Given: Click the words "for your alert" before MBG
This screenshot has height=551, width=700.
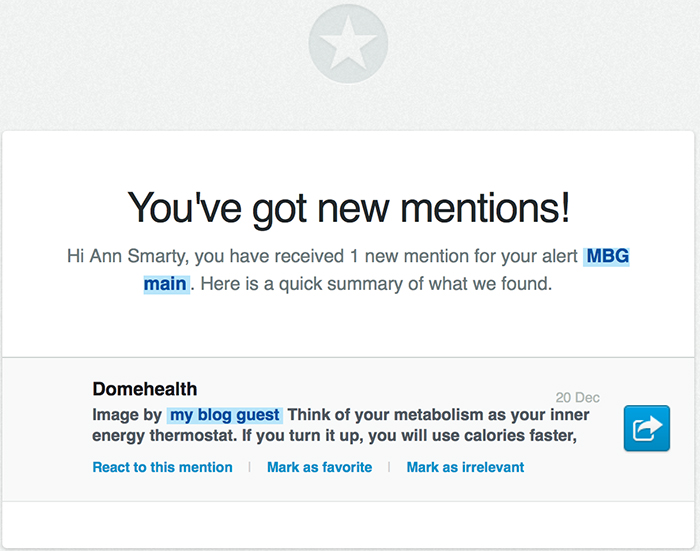Looking at the screenshot, I should [526, 256].
